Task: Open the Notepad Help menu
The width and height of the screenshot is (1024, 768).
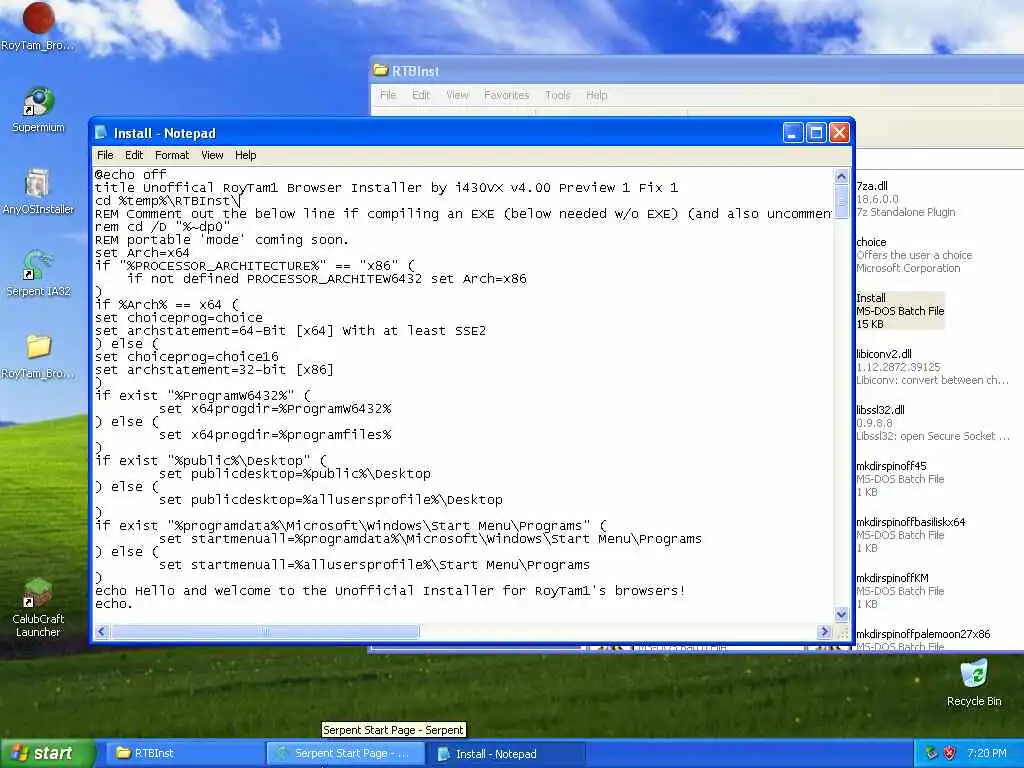Action: point(246,155)
